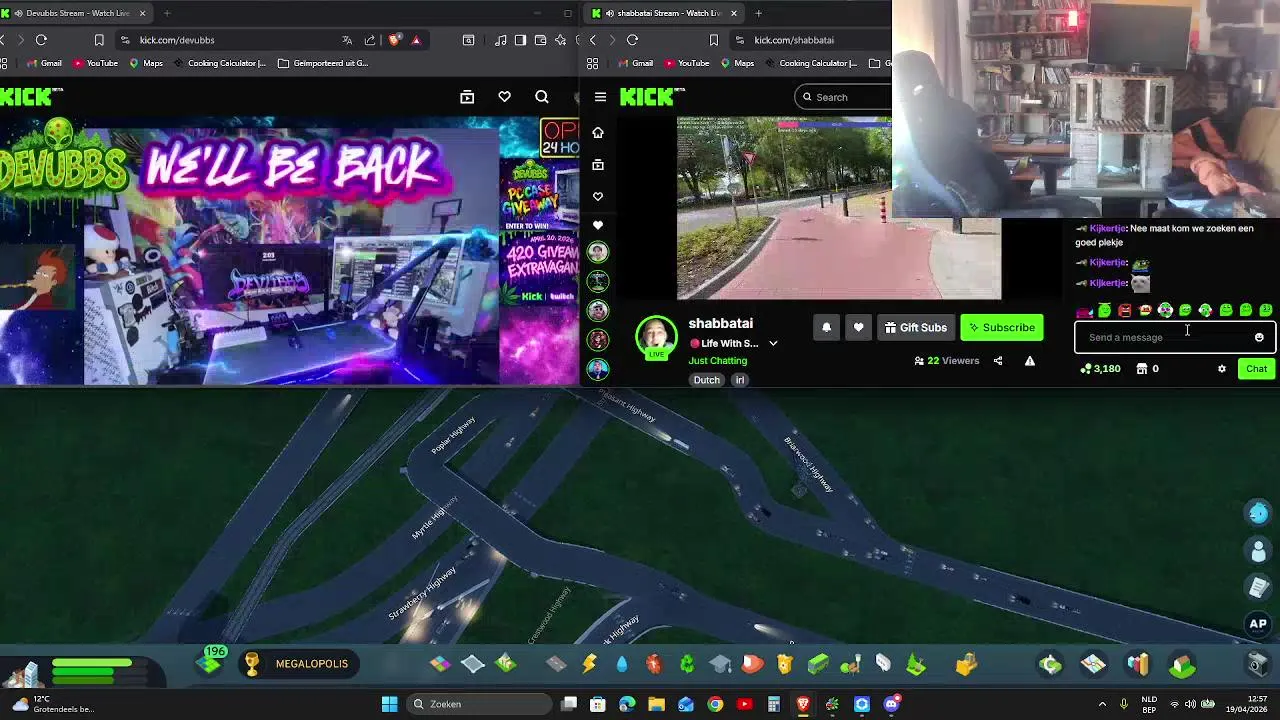Viewport: 1280px width, 720px height.
Task: Open Maps bookmark in devubbs window
Action: tap(145, 63)
